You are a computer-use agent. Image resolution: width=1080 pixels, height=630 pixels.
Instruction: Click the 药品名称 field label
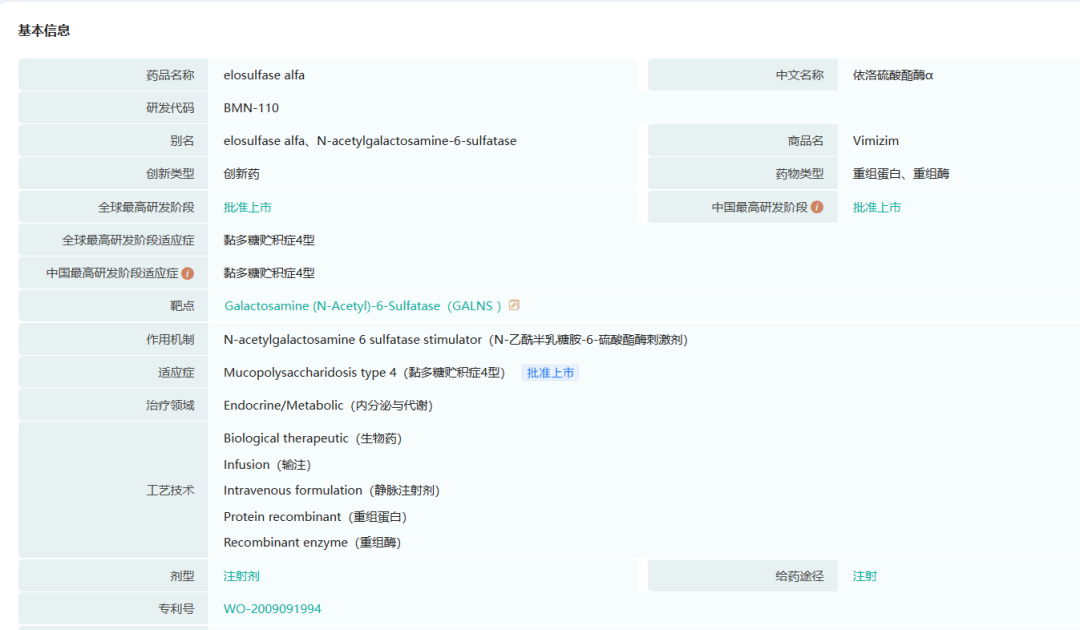click(170, 75)
